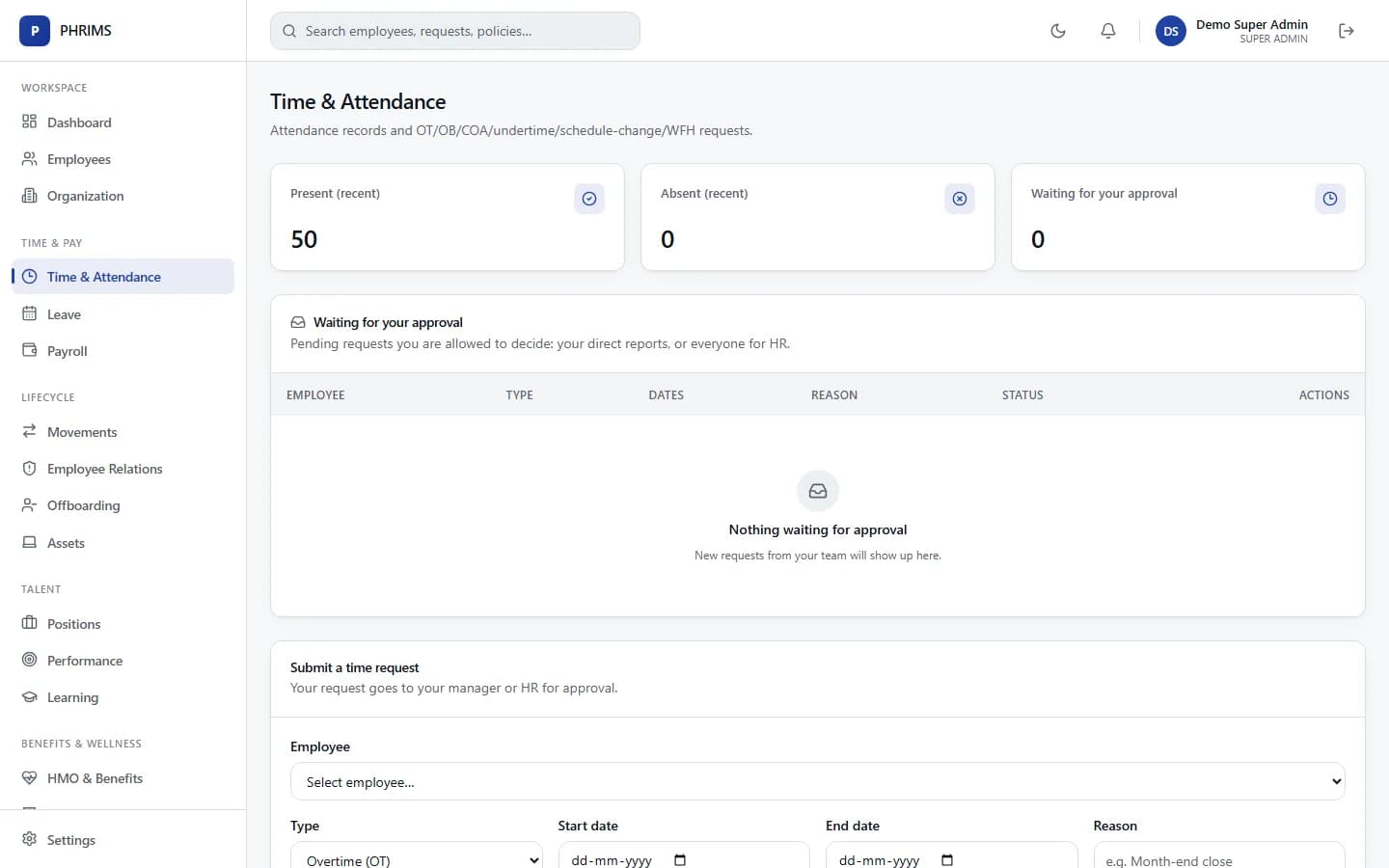Click the STATUS column header
Image resolution: width=1389 pixels, height=868 pixels.
pos(1022,394)
